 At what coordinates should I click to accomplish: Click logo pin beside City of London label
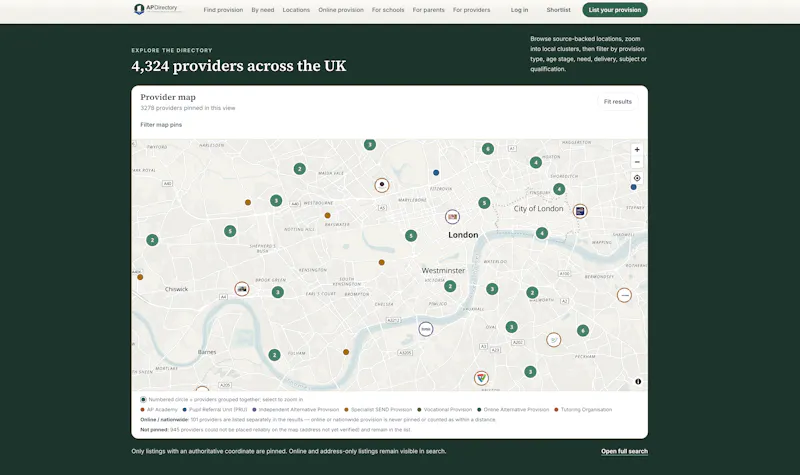click(x=580, y=211)
